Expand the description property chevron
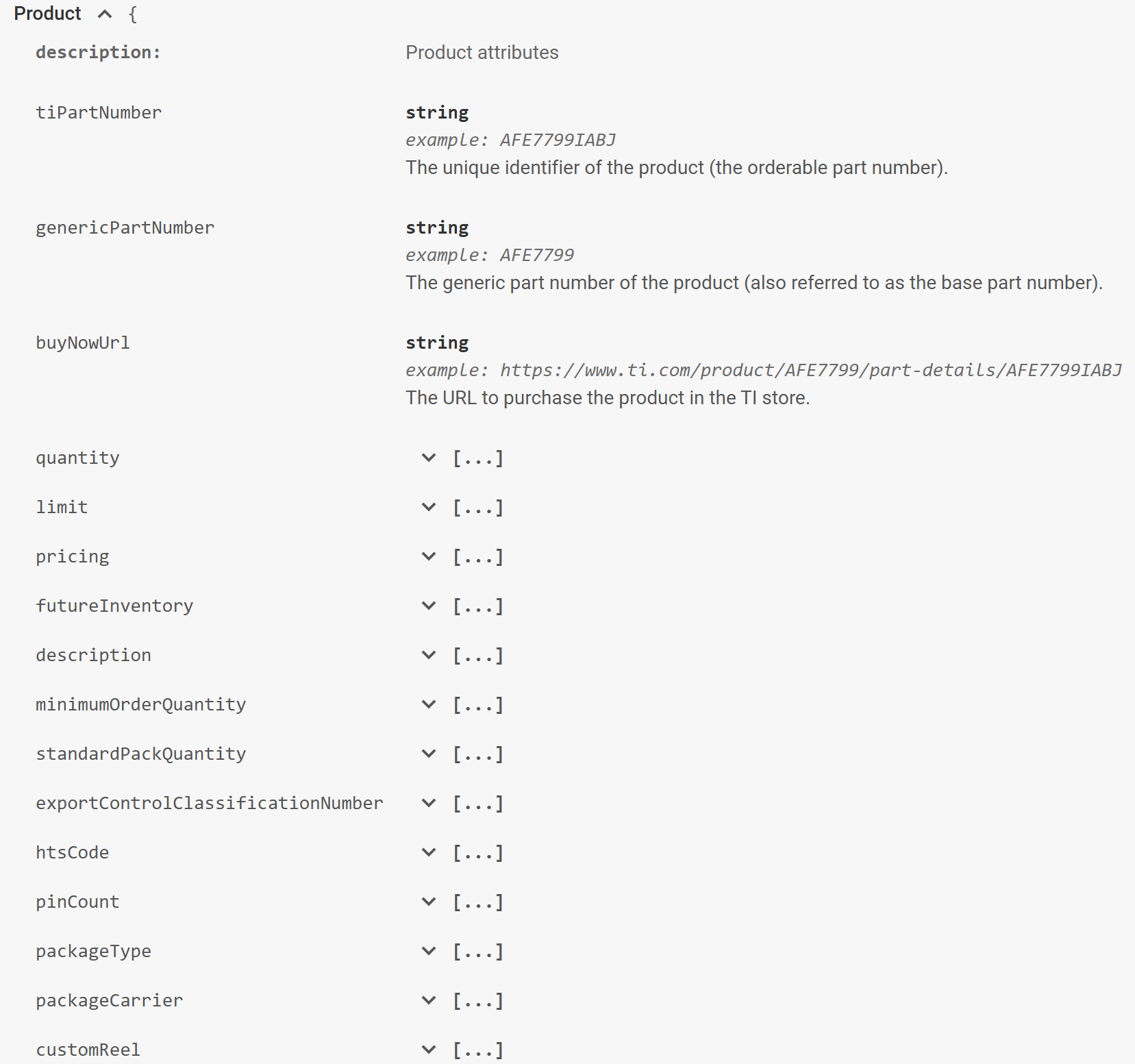 pos(429,655)
